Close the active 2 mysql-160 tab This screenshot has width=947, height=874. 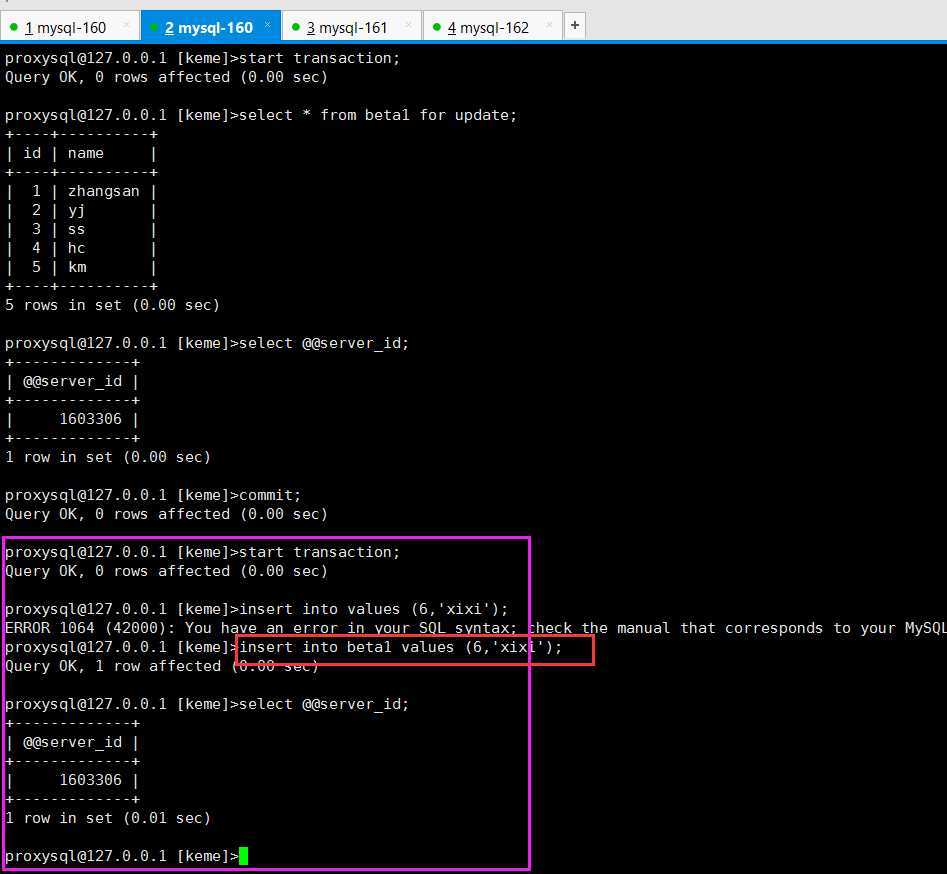(268, 25)
